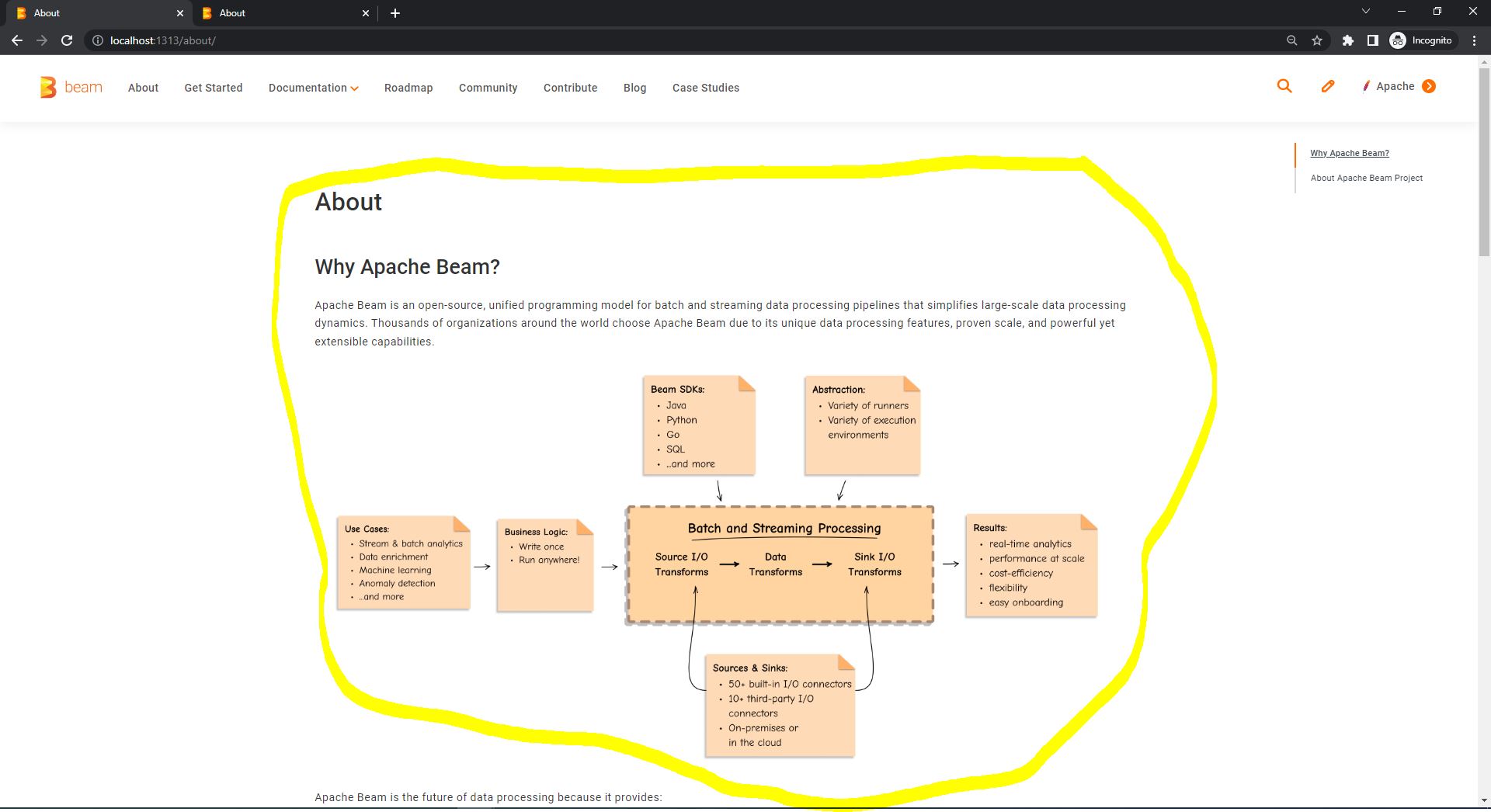The width and height of the screenshot is (1491, 812).
Task: Open Case Studies in the navbar
Action: [x=706, y=88]
